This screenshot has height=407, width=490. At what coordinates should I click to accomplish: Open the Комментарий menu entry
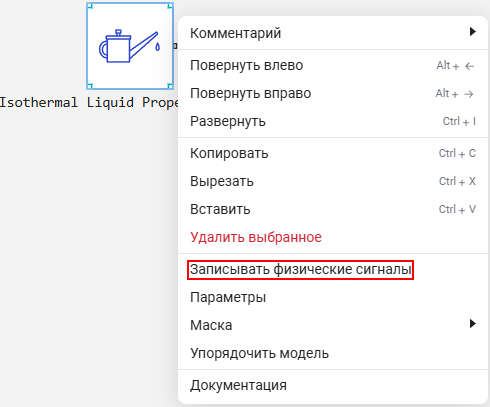(x=333, y=33)
